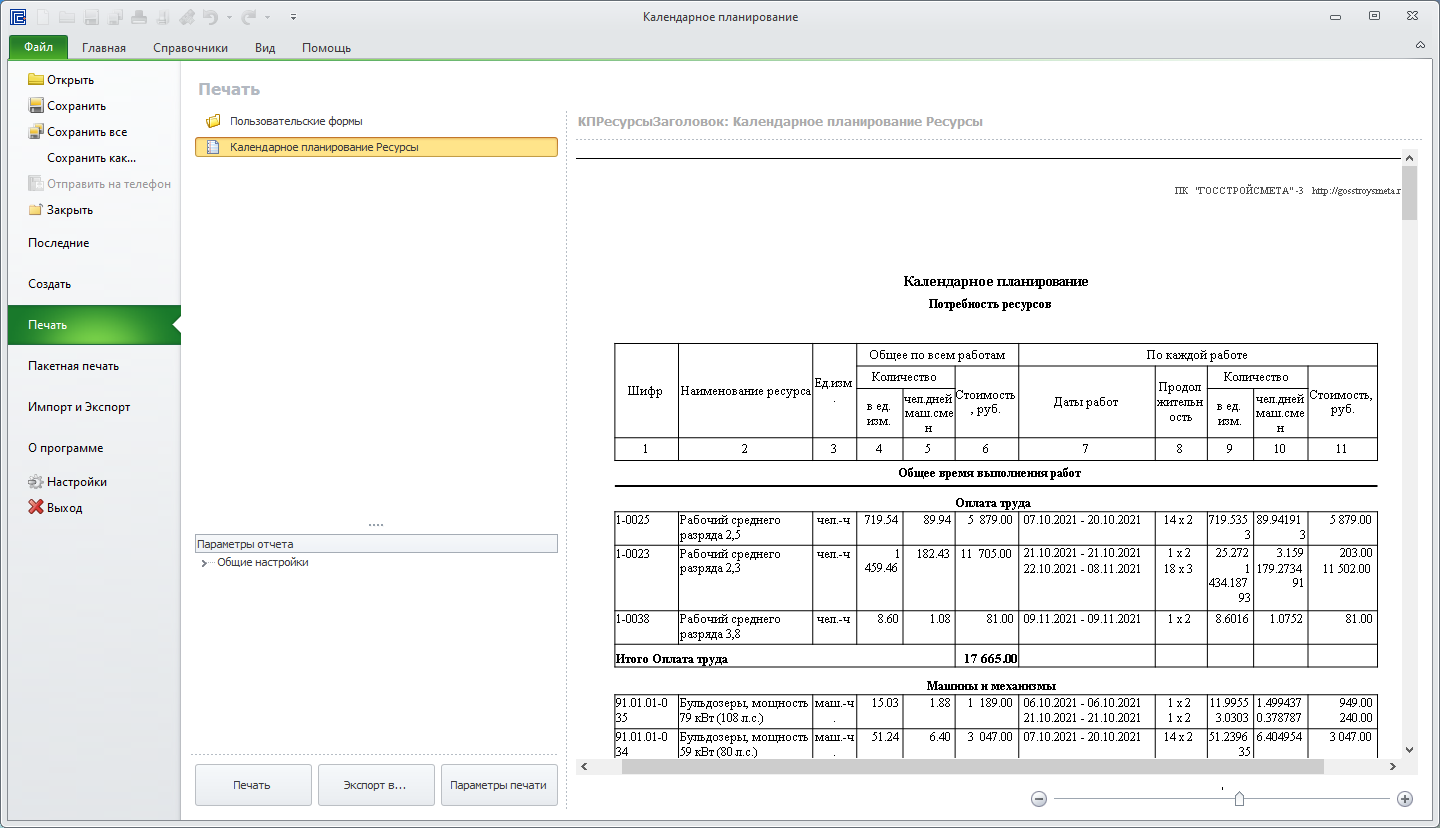Click the preview scroll left arrow
This screenshot has width=1440, height=828.
coord(584,767)
